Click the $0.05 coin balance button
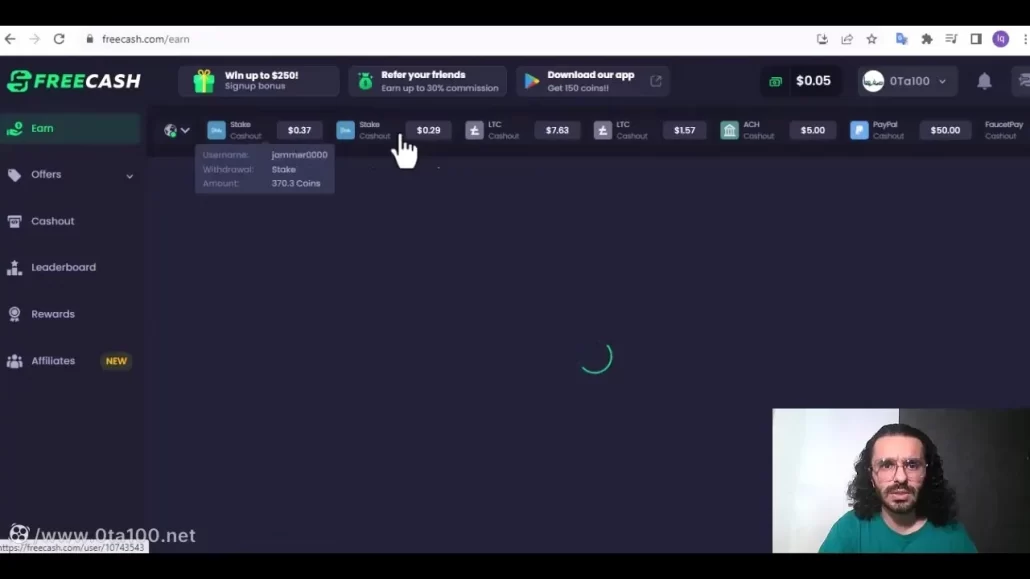Viewport: 1030px width, 579px height. [x=802, y=81]
